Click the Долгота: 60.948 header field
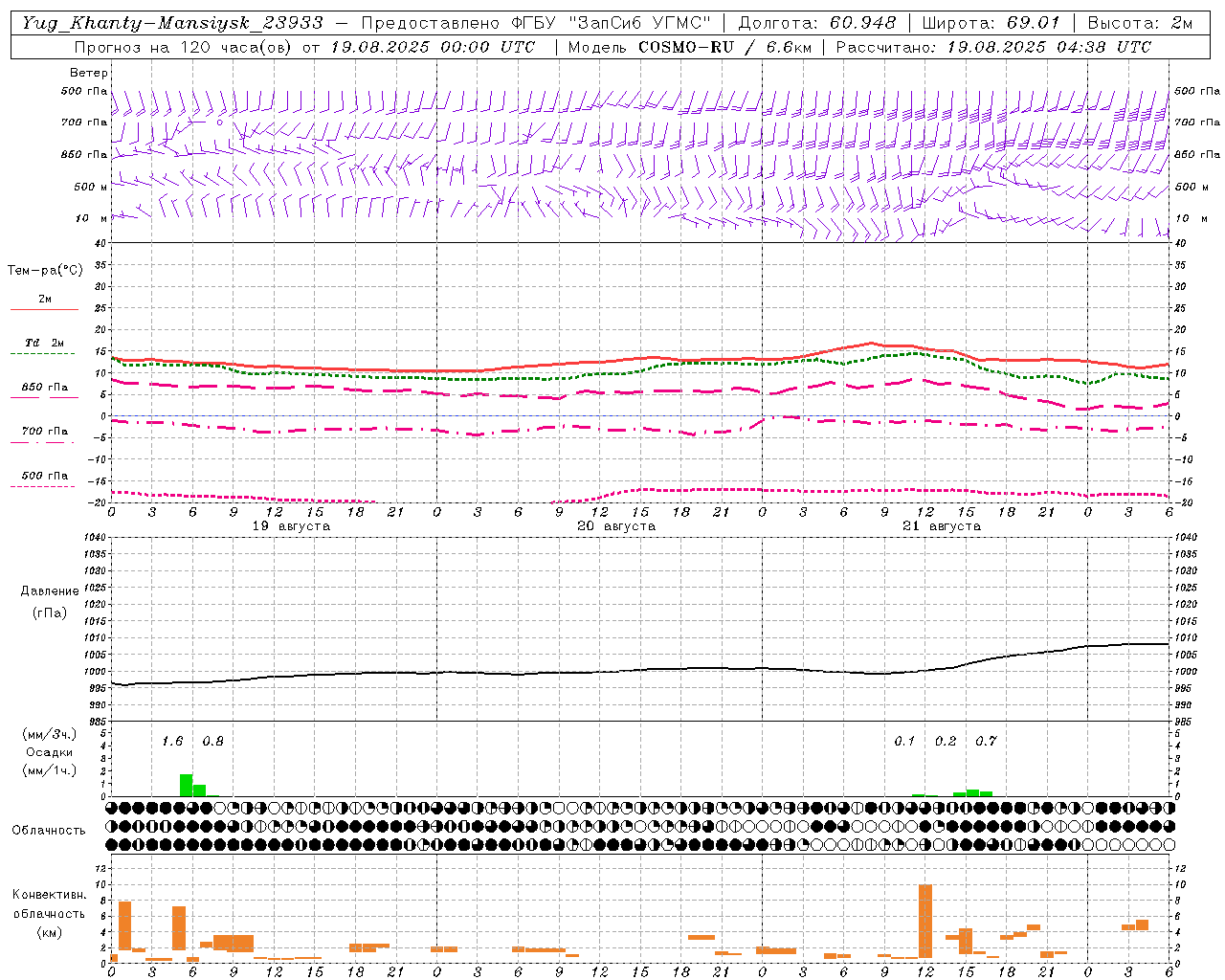This screenshot has width=1225, height=980. click(x=817, y=23)
